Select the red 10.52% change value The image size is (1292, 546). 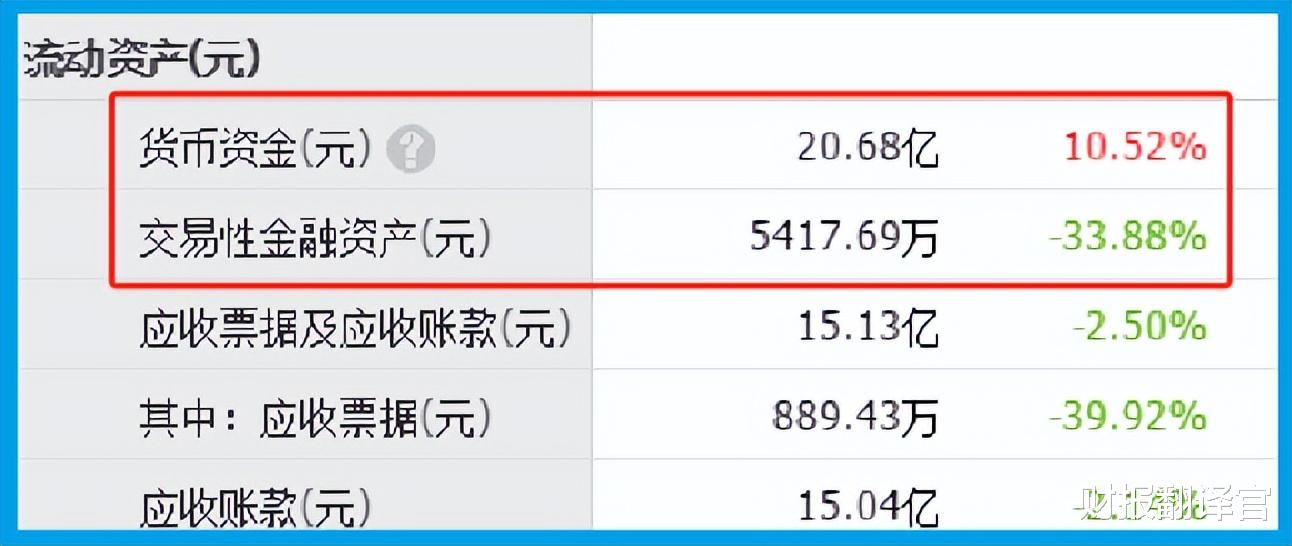pyautogui.click(x=1135, y=148)
